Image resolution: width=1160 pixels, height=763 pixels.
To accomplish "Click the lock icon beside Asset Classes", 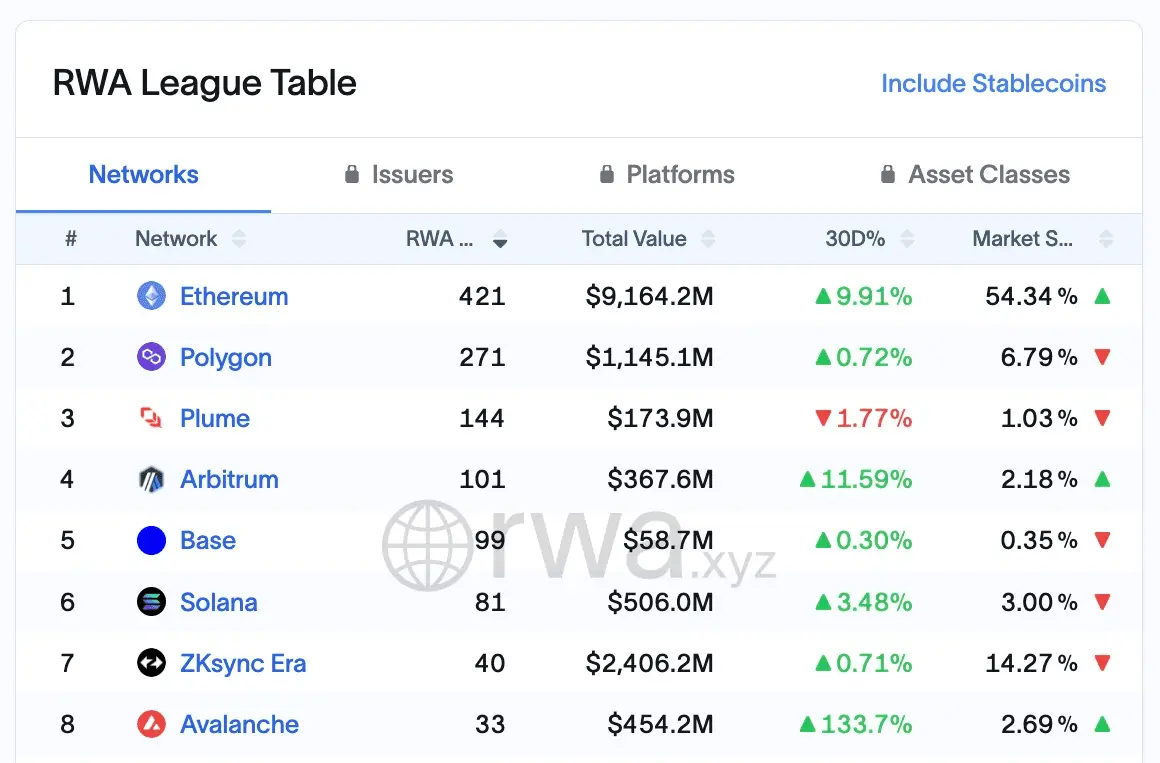I will (x=888, y=175).
